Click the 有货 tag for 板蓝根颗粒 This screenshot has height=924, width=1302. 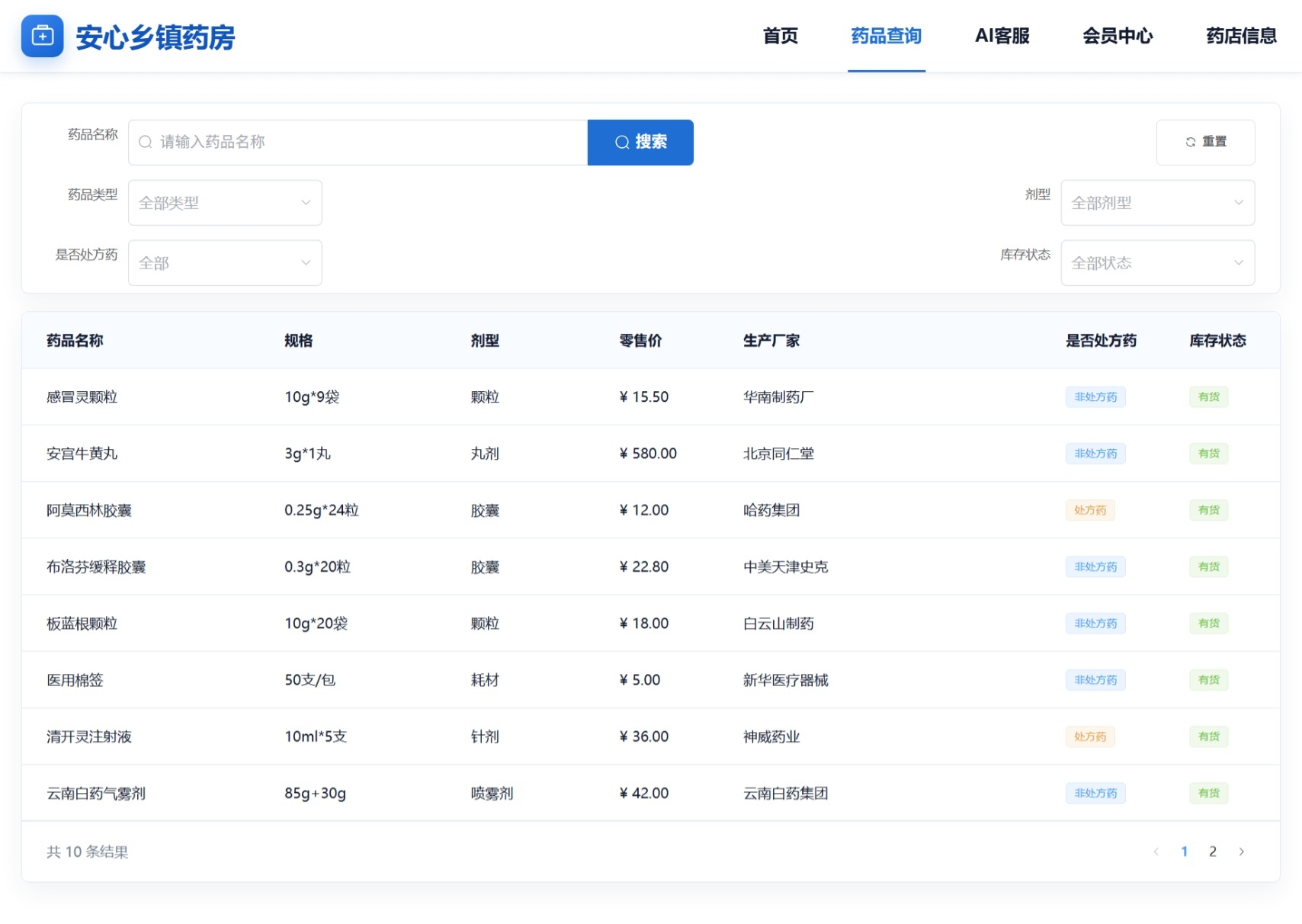[1209, 624]
